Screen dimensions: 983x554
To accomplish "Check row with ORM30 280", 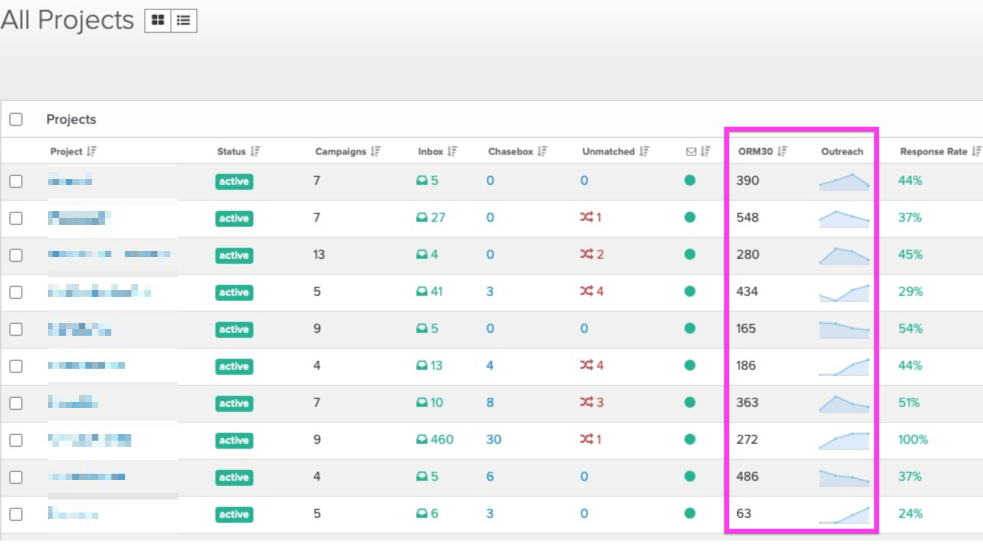I will click(x=16, y=256).
